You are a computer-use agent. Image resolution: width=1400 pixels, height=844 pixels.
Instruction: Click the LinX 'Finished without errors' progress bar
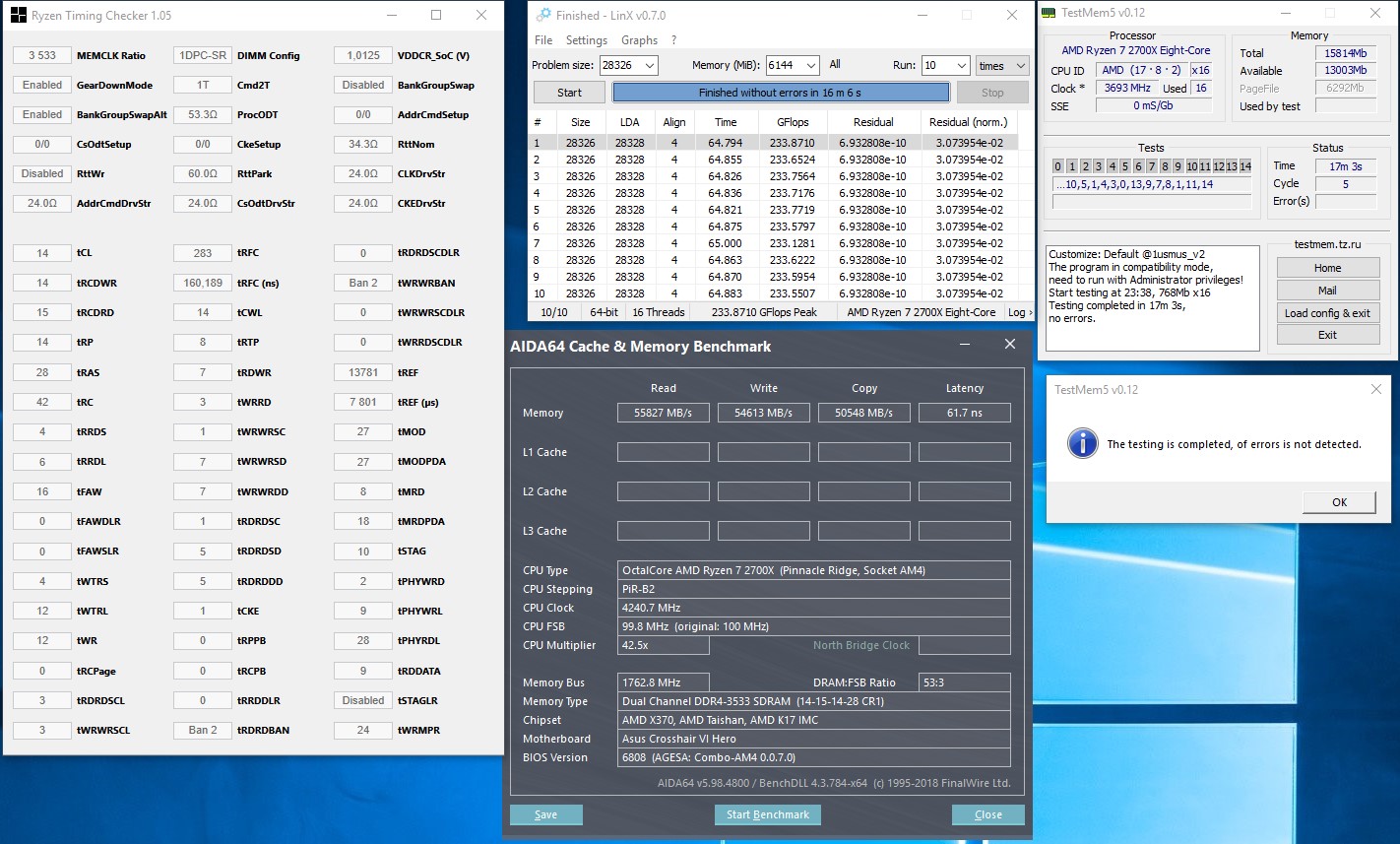781,93
